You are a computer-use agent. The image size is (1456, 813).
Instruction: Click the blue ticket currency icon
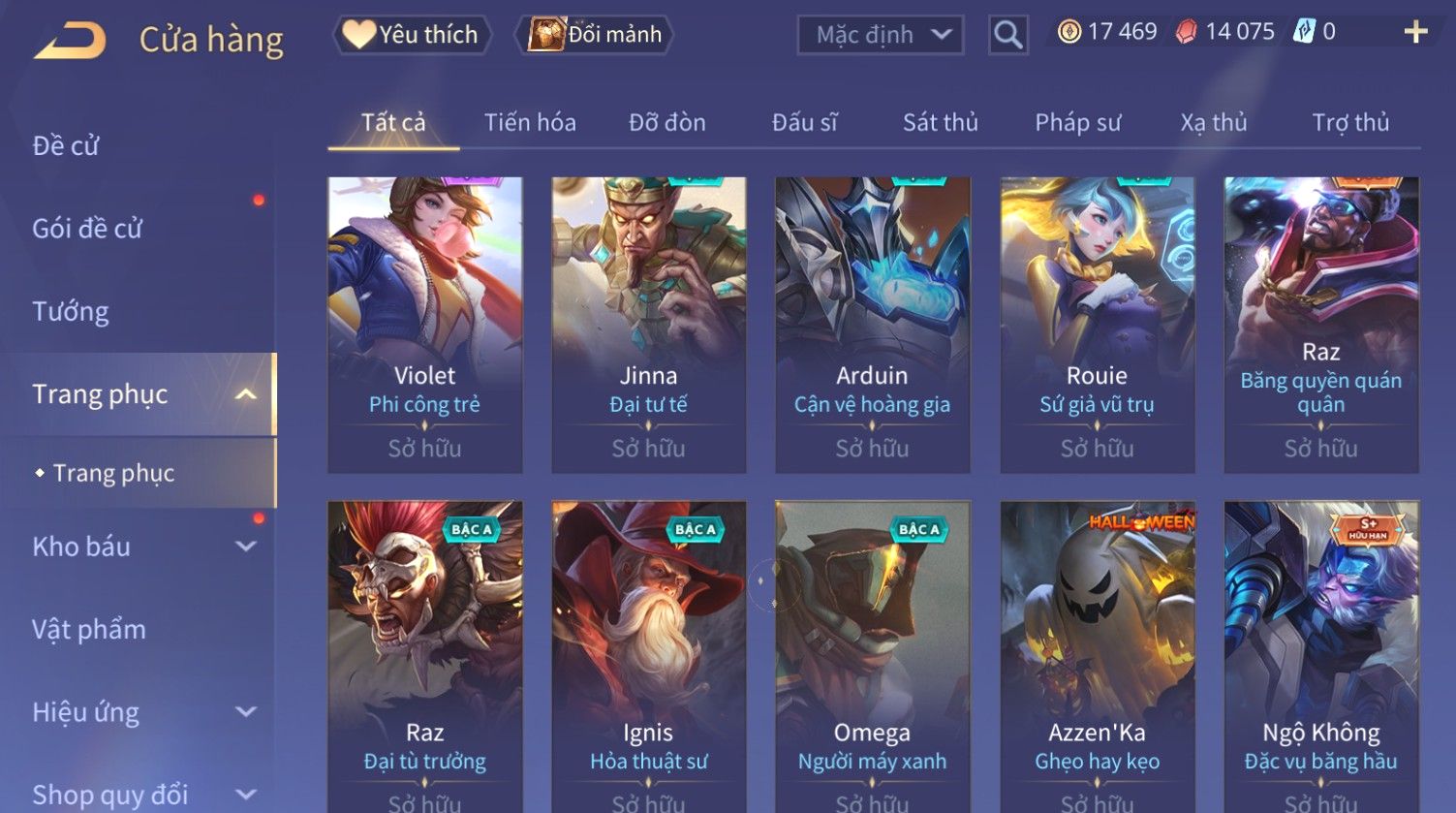pos(1304,32)
